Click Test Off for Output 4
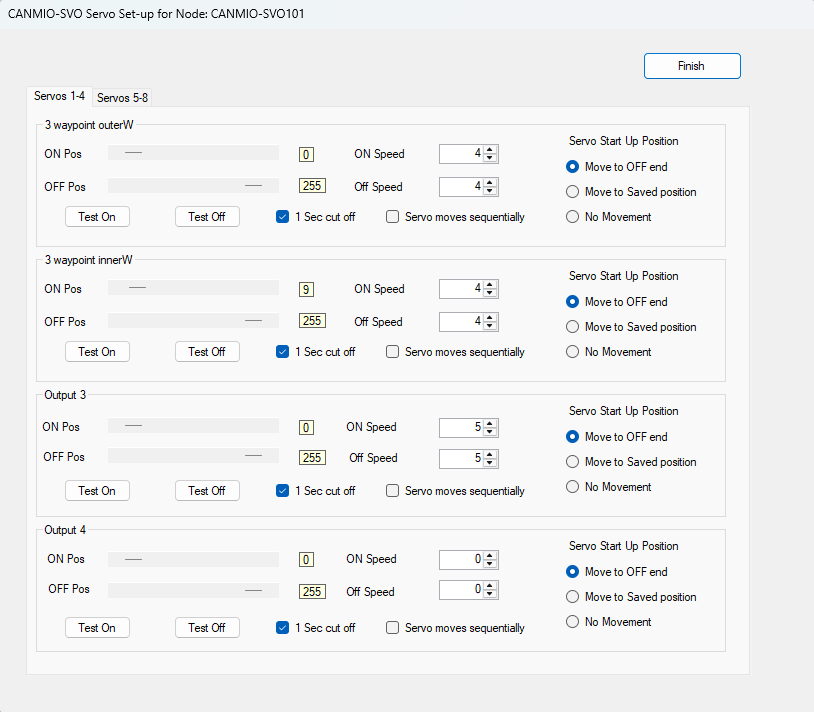The width and height of the screenshot is (814, 712). [207, 628]
